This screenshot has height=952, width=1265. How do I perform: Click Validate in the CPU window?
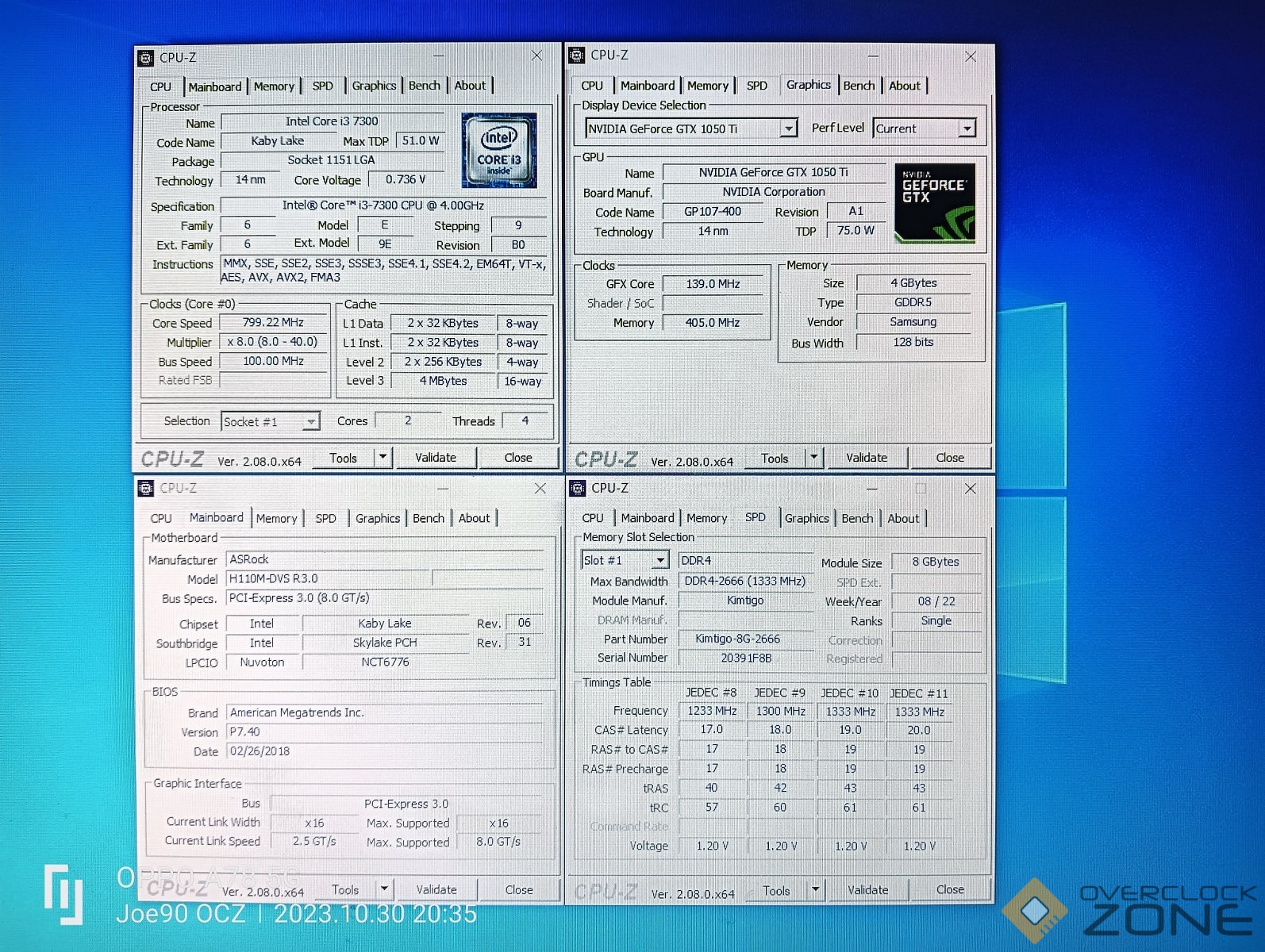point(436,458)
